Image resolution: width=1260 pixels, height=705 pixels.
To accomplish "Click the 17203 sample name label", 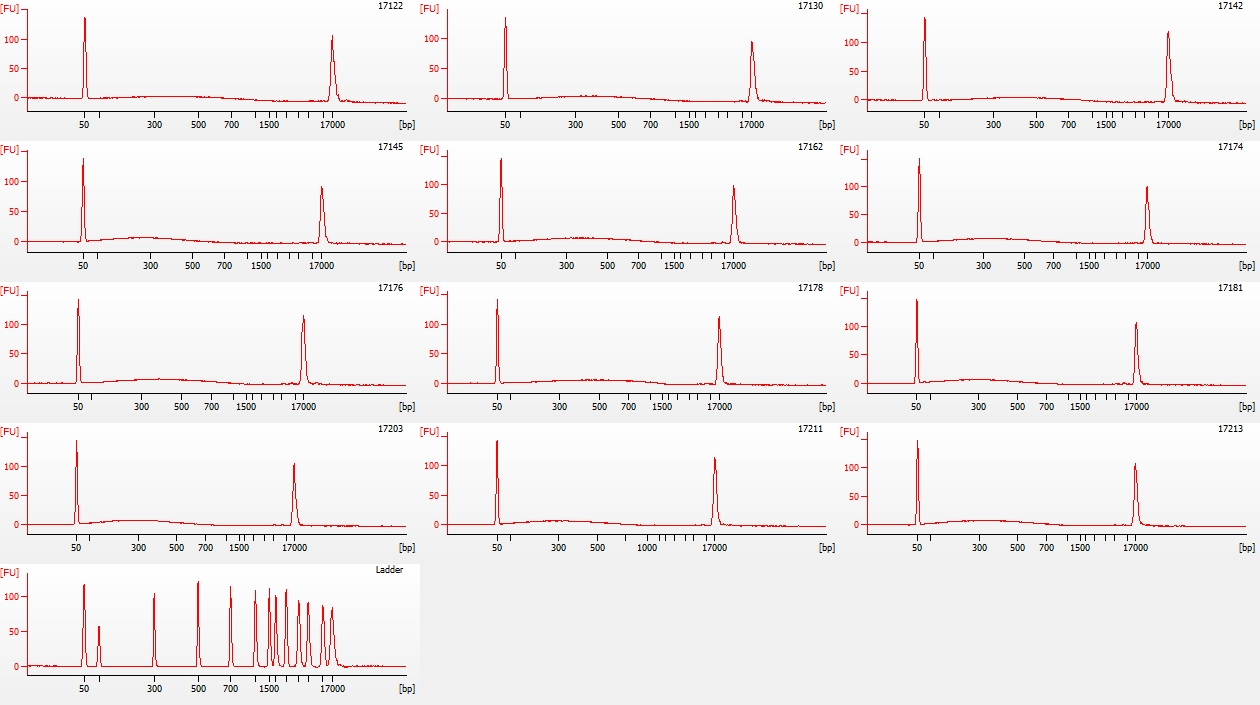I will pos(390,429).
